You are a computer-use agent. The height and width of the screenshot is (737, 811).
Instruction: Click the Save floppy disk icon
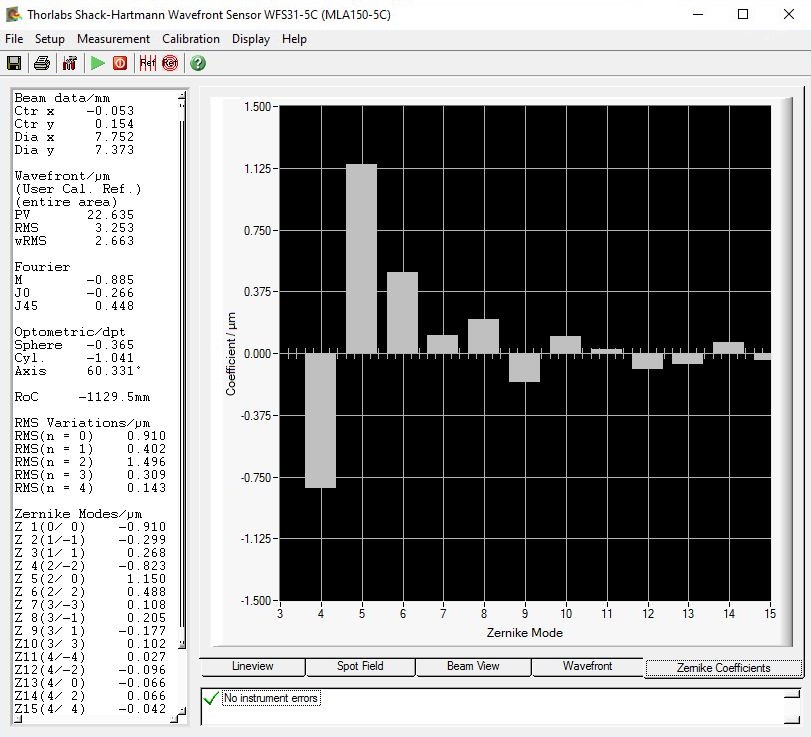14,63
